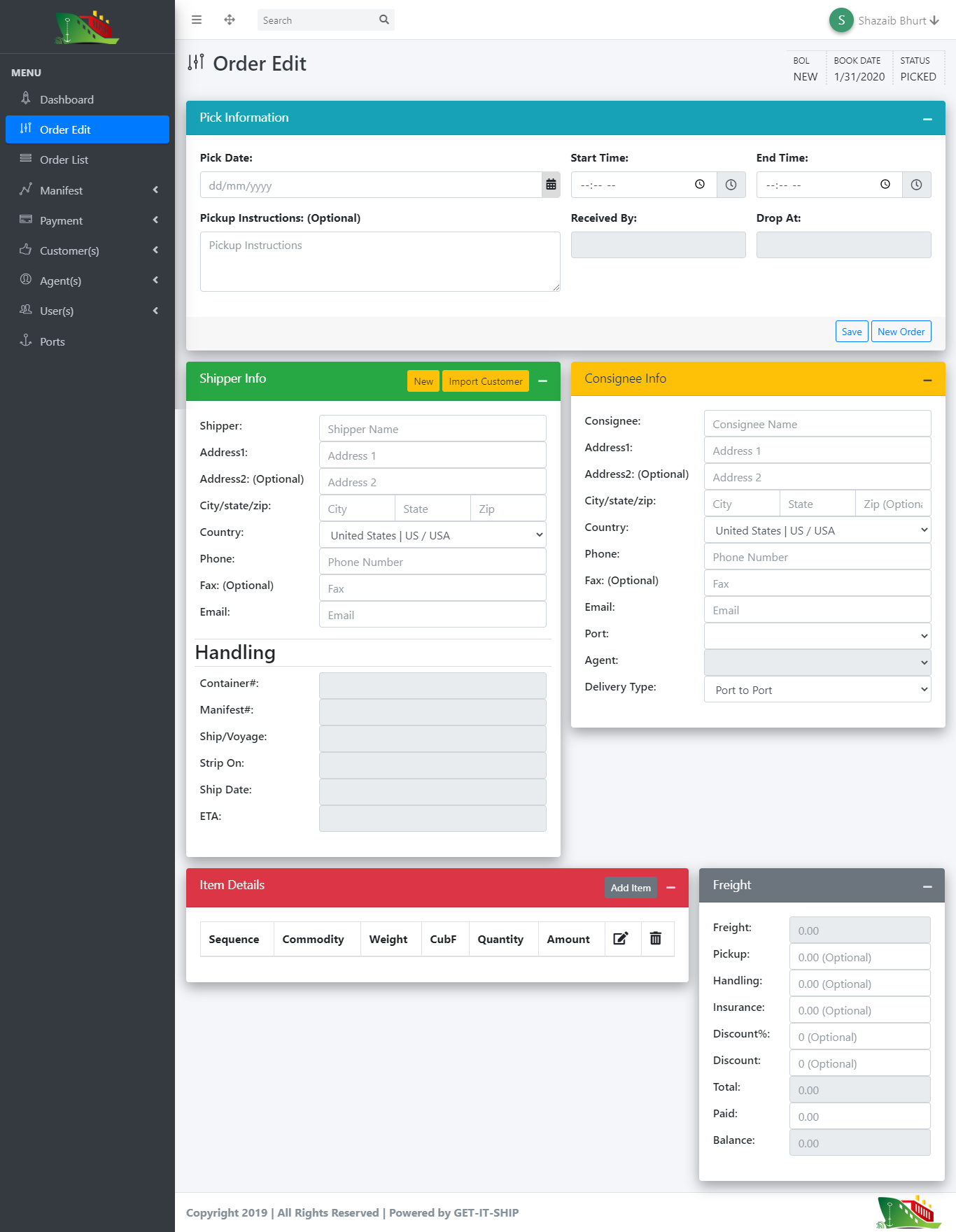
Task: Expand the Agent(s) sidebar menu
Action: pyautogui.click(x=87, y=281)
